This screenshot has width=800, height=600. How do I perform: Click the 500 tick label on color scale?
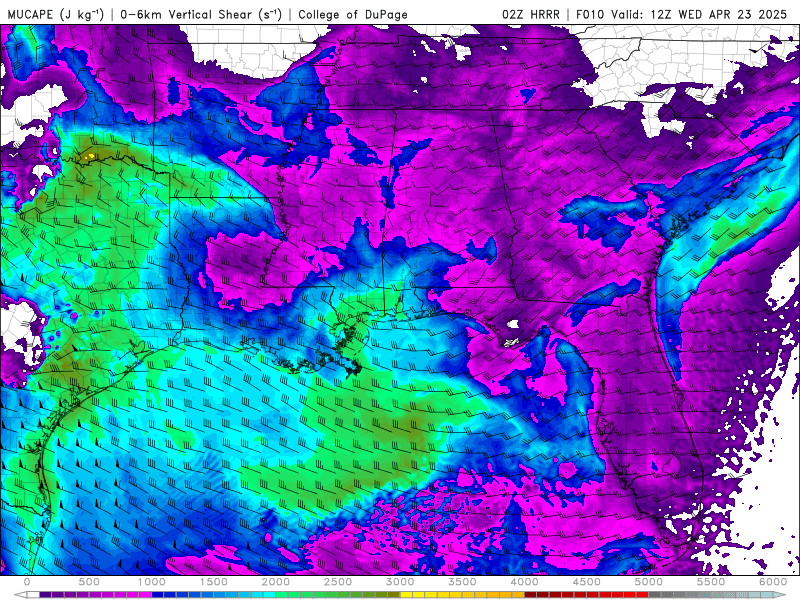(x=89, y=582)
